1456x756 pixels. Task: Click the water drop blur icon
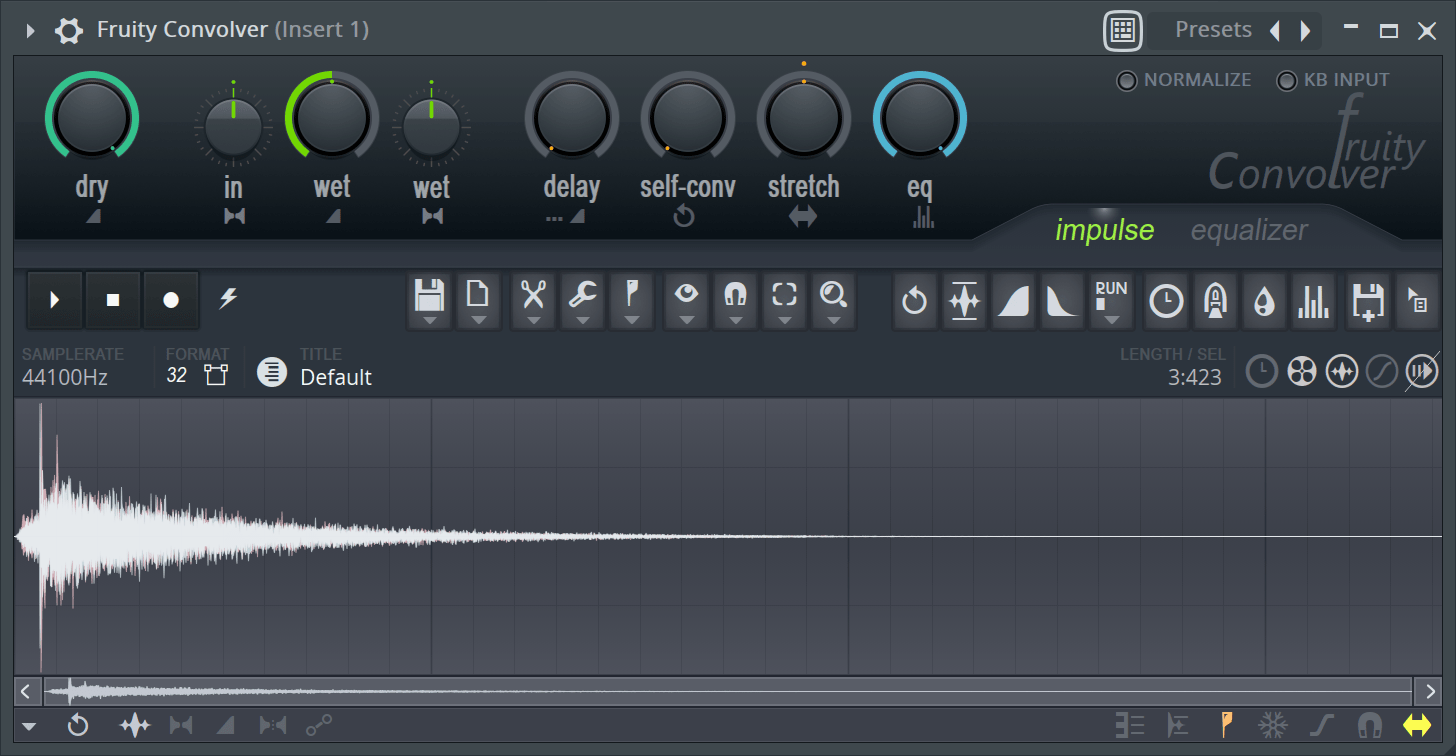(x=1264, y=301)
